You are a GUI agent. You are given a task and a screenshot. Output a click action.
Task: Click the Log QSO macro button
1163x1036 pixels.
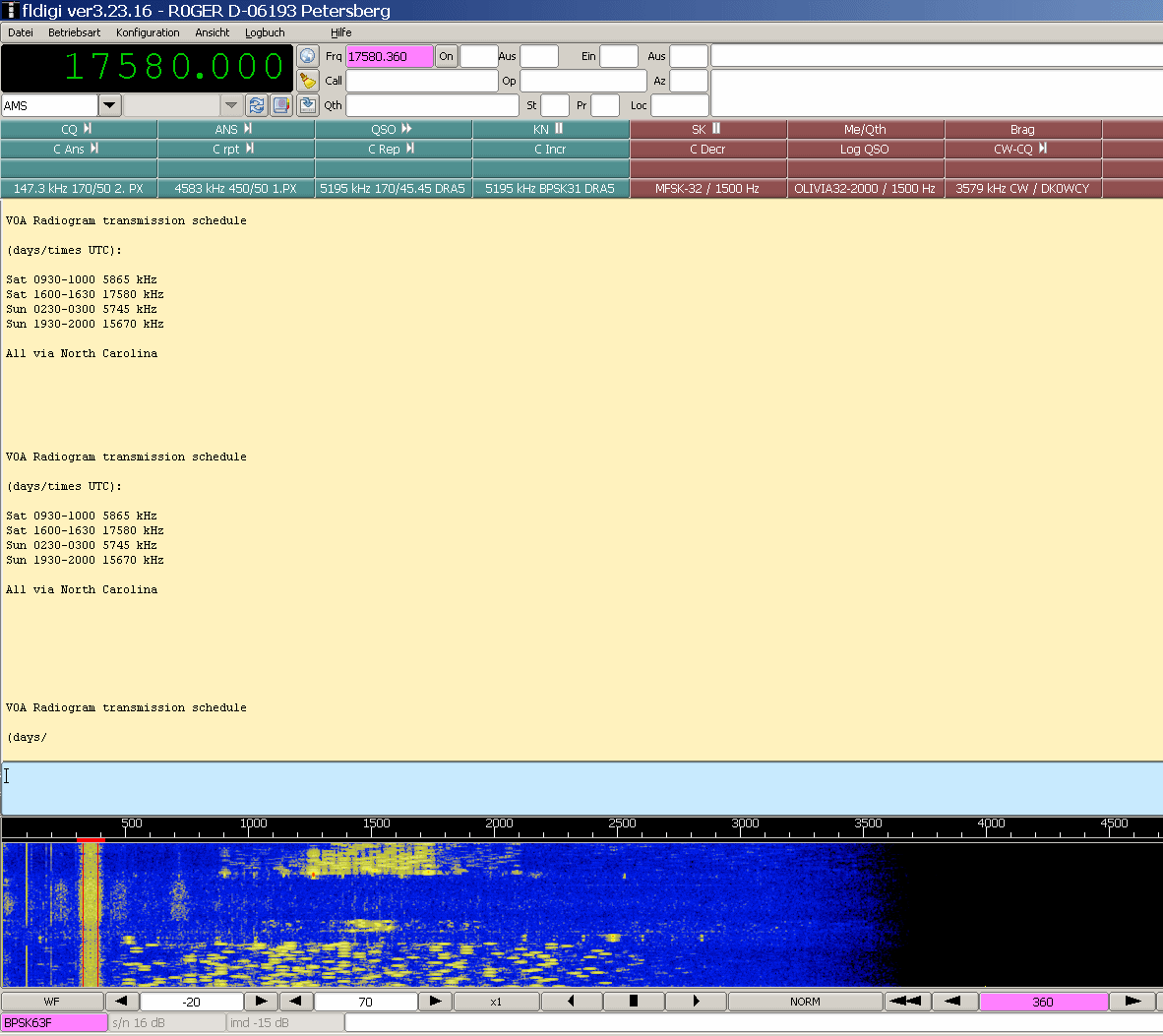tap(865, 149)
